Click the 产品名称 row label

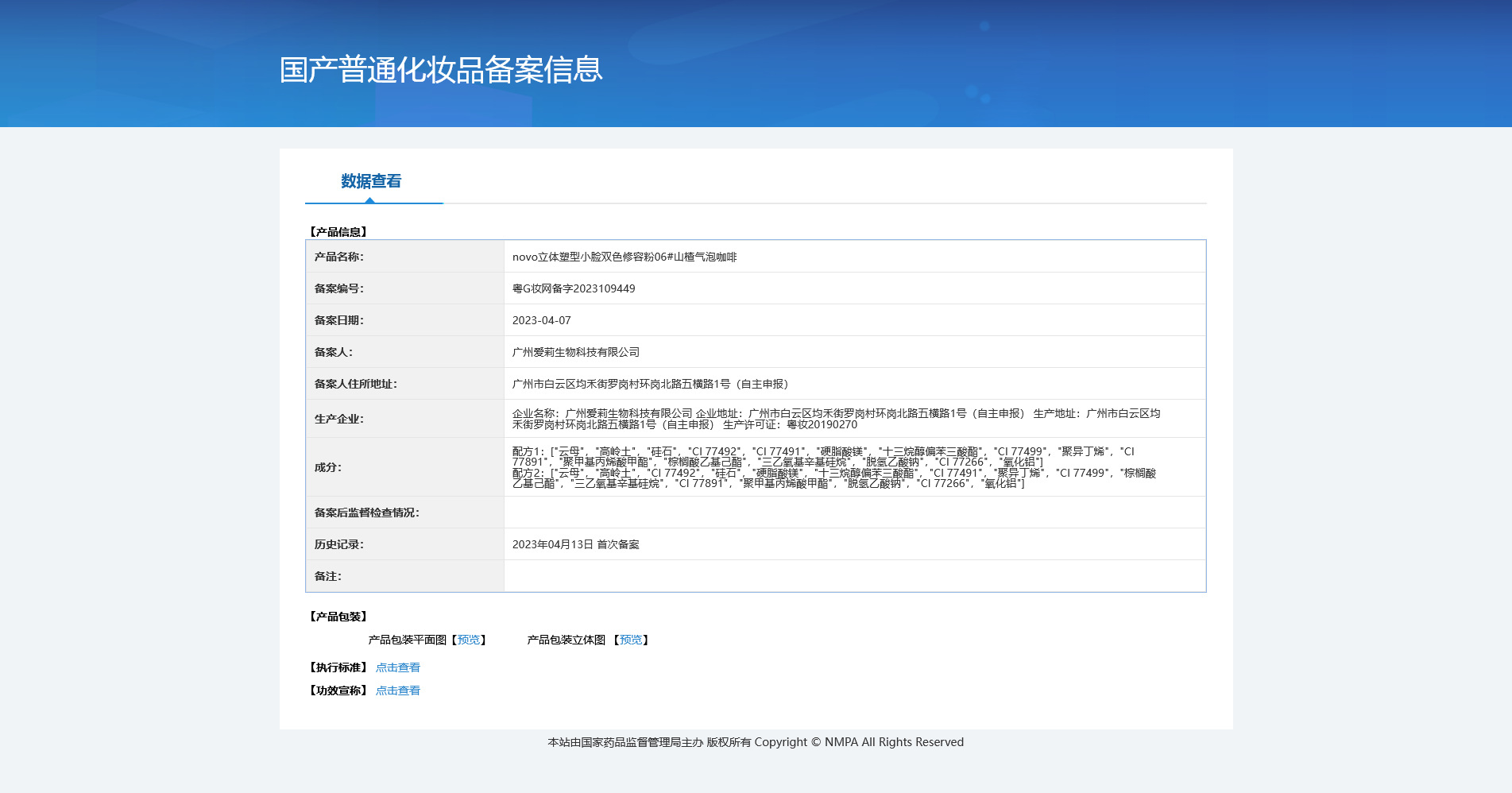pos(338,257)
